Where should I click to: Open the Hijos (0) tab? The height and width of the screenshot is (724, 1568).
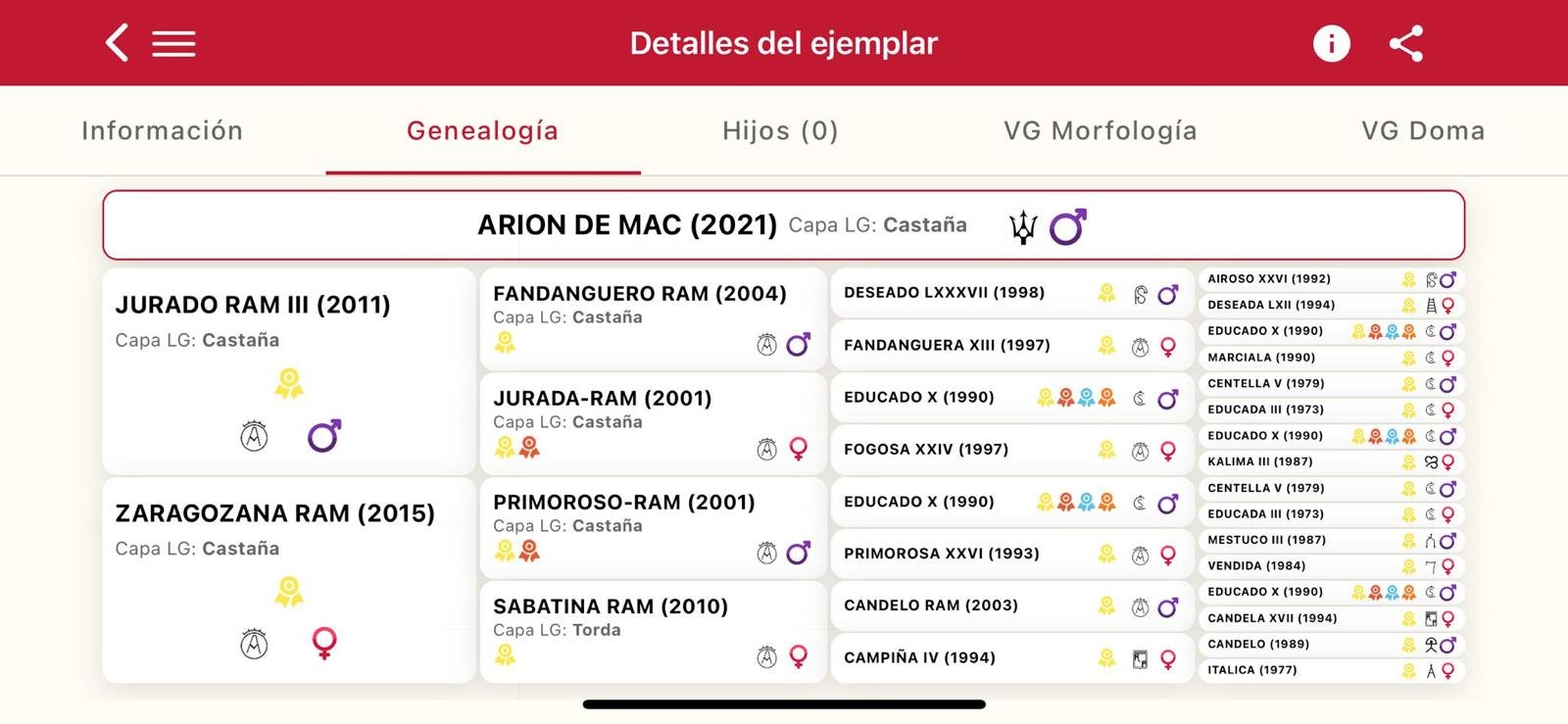click(780, 130)
